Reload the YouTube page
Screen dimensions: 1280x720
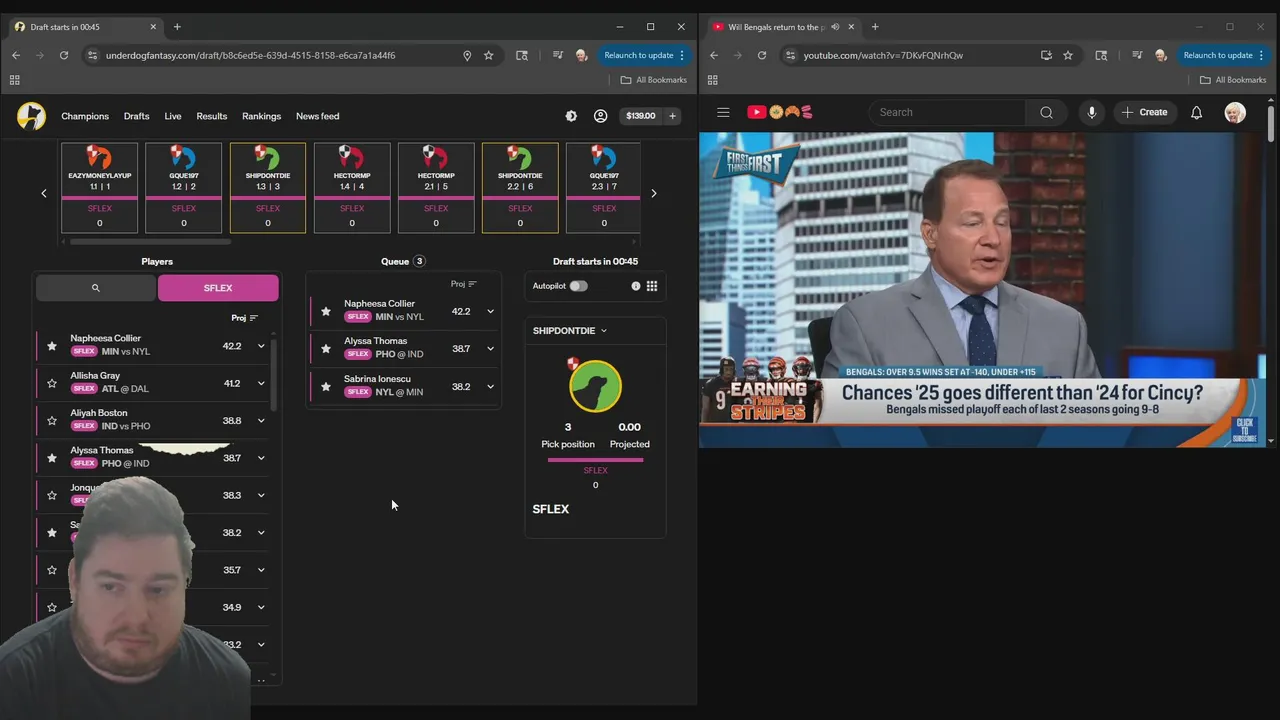point(761,55)
